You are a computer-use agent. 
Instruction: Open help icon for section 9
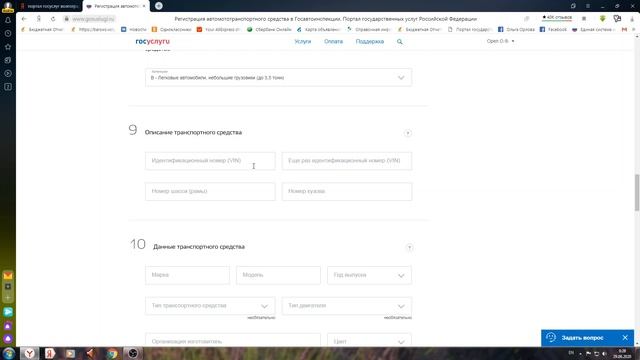(408, 133)
